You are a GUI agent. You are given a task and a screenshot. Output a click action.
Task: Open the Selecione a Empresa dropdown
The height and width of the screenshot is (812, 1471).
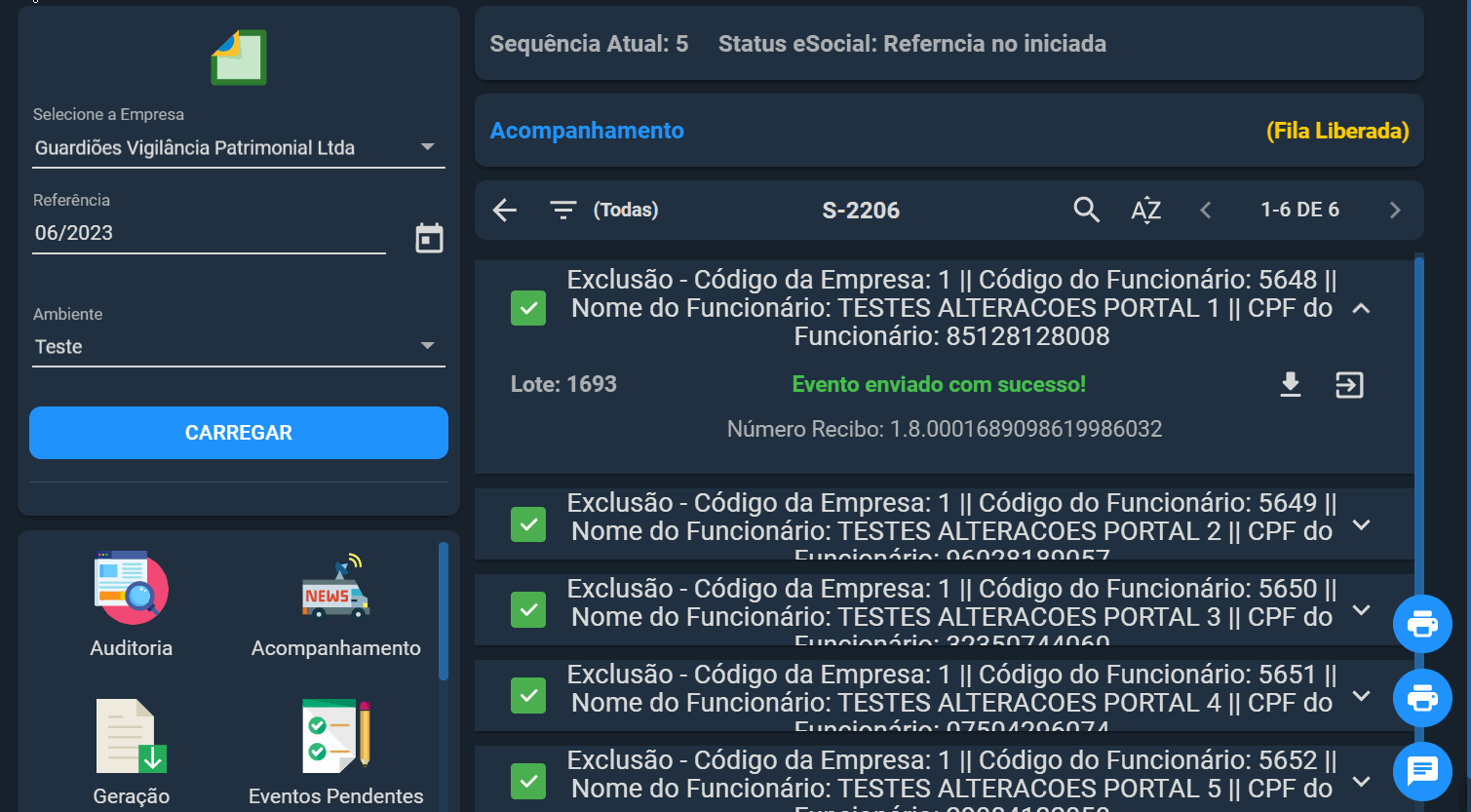tap(239, 148)
